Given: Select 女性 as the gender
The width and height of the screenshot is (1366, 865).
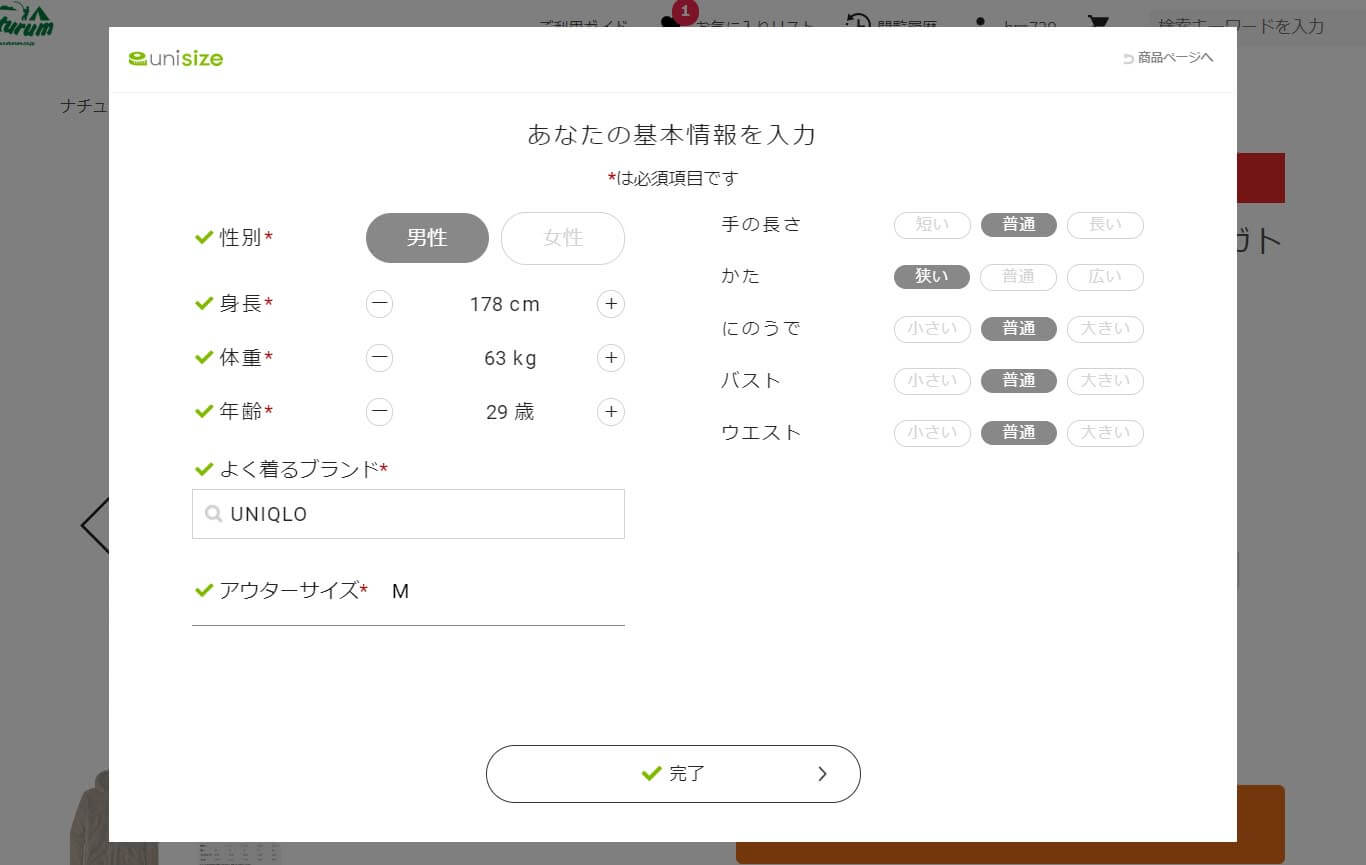Looking at the screenshot, I should click(x=562, y=238).
